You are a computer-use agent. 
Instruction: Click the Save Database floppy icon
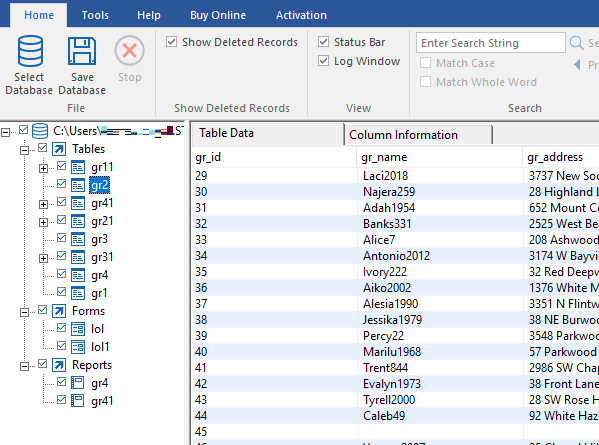coord(82,51)
